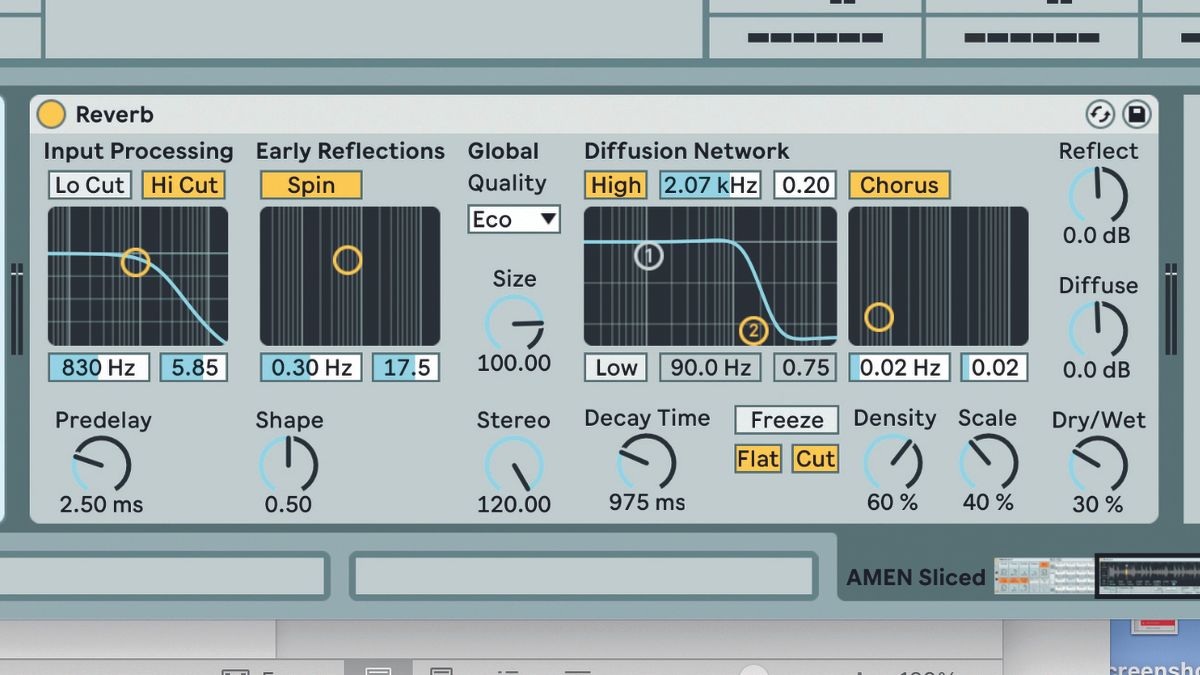The height and width of the screenshot is (675, 1200).
Task: Click the 830 Hz frequency field
Action: pos(98,368)
